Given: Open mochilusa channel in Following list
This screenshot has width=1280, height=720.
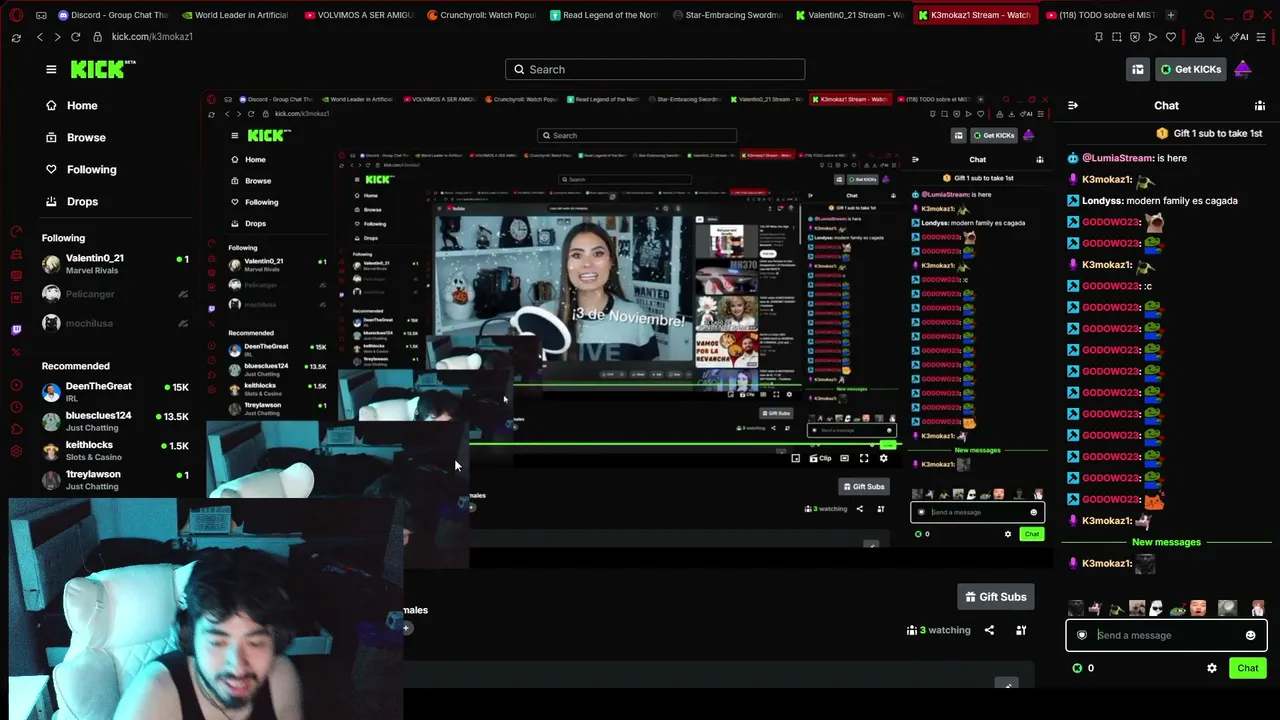Looking at the screenshot, I should tap(115, 324).
